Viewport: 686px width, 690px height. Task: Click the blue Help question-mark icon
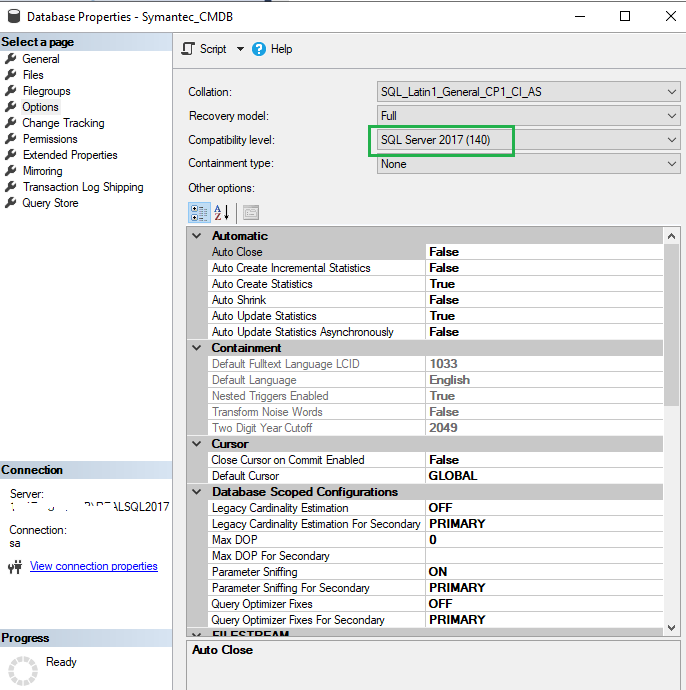259,49
